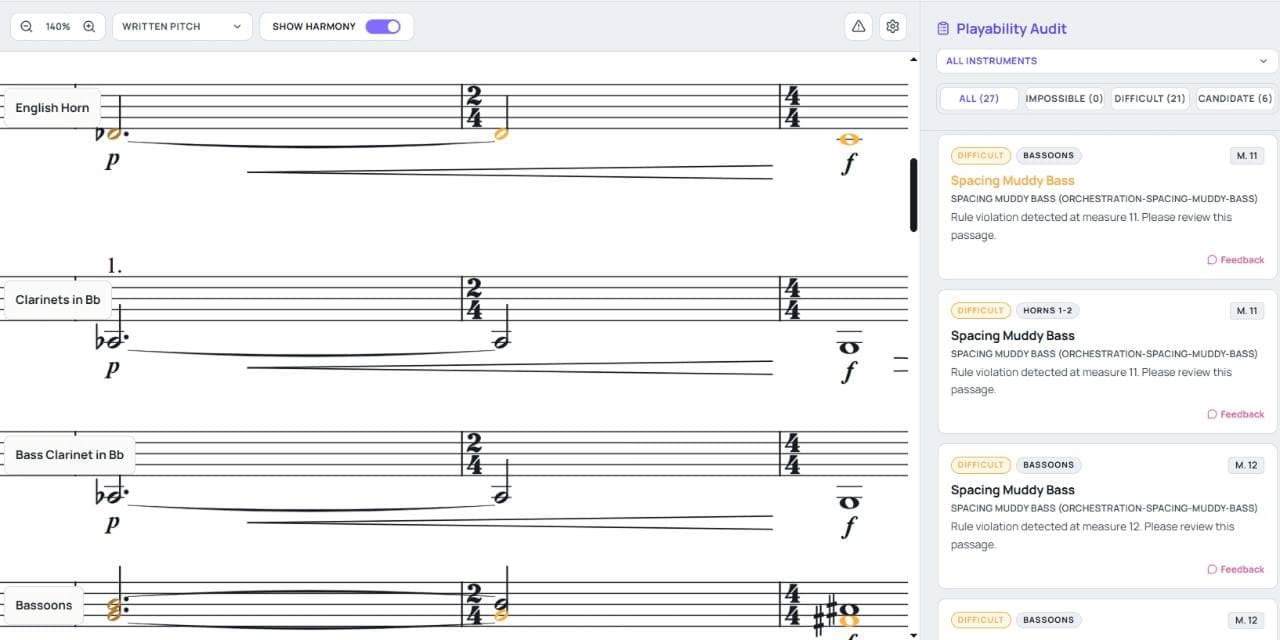
Task: Toggle the Show Harmony switch
Action: point(383,27)
